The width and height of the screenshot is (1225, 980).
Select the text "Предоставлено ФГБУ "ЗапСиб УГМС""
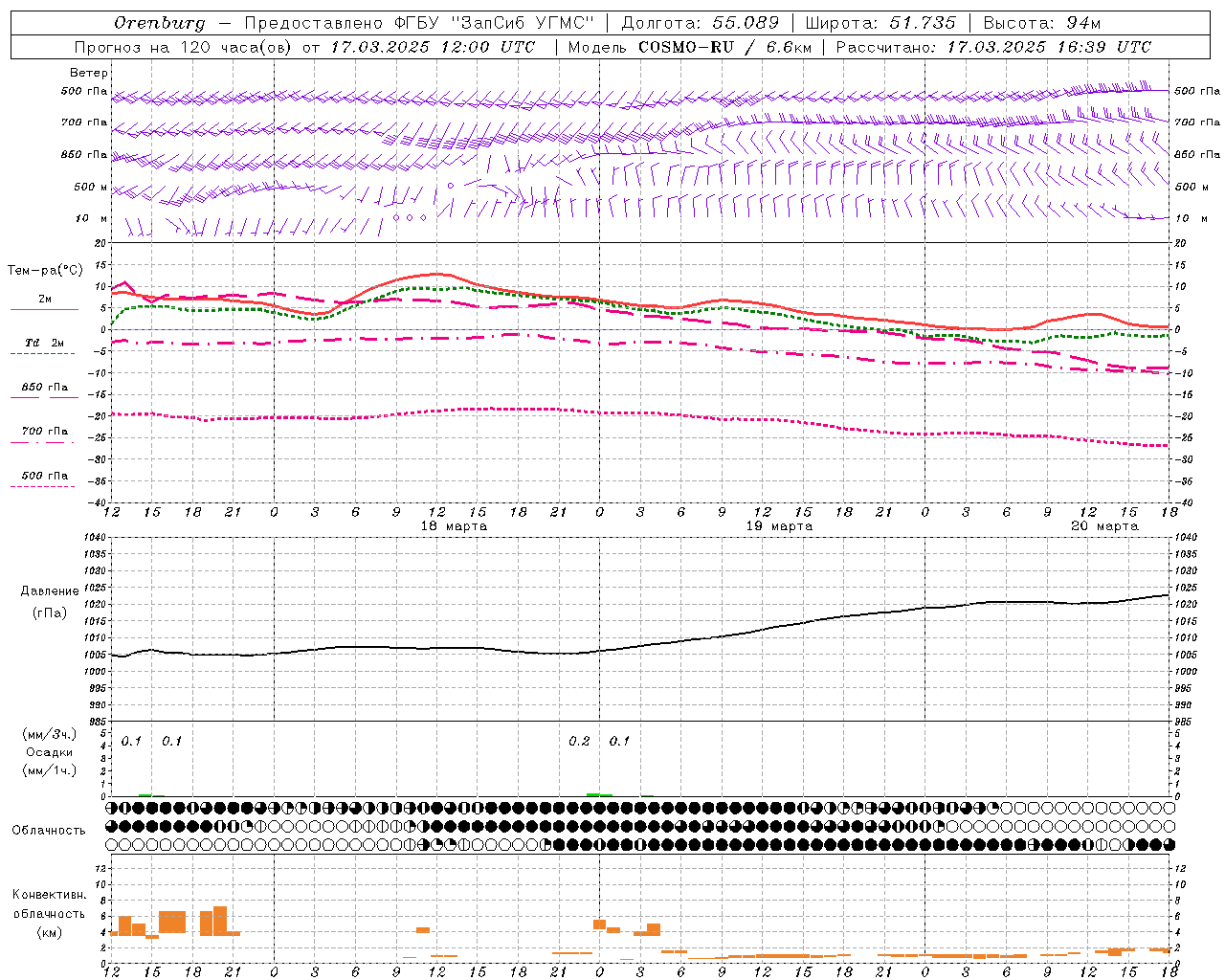pos(419,23)
